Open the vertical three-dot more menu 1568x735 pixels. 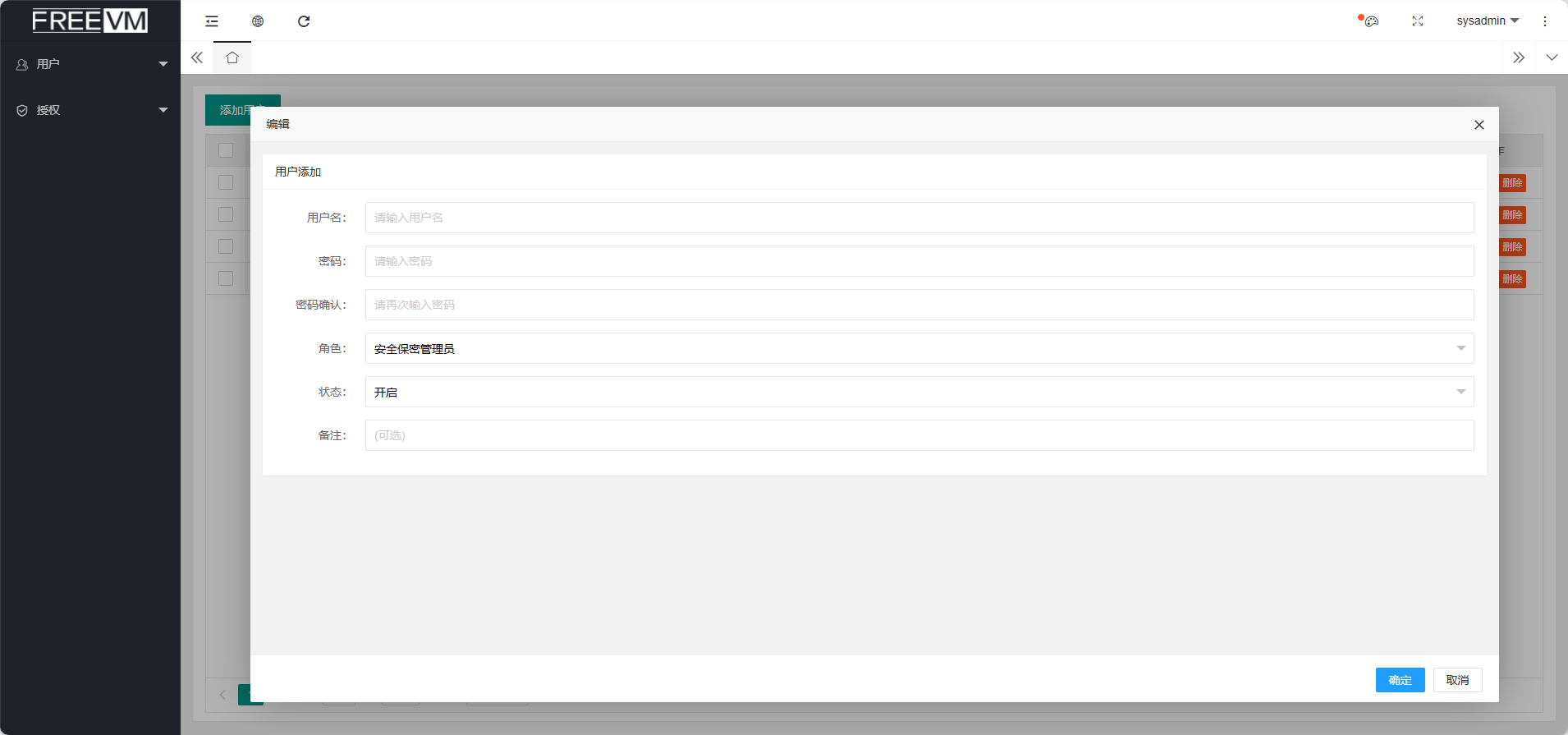(x=1545, y=21)
